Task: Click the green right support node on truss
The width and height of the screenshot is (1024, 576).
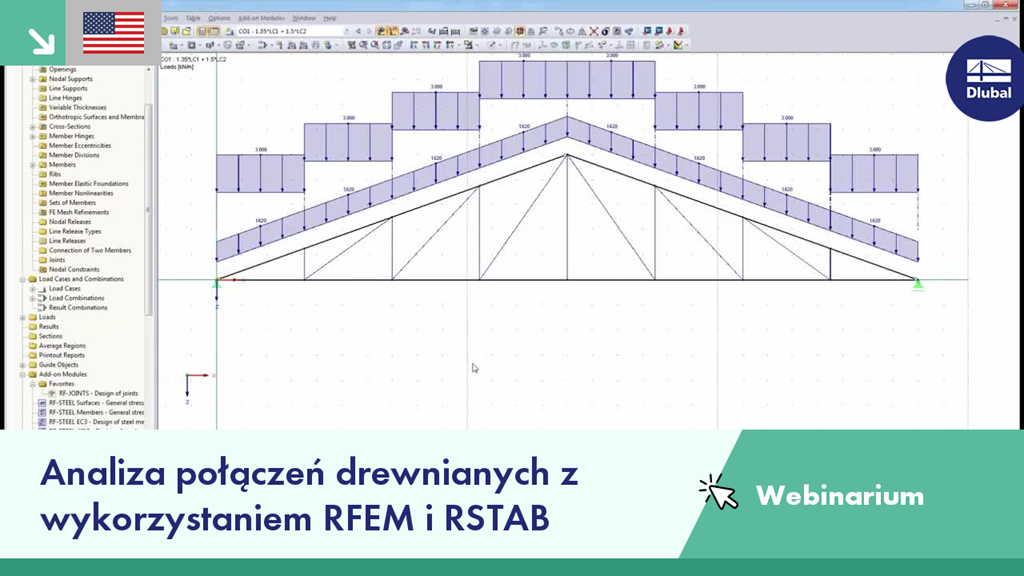Action: click(x=918, y=283)
